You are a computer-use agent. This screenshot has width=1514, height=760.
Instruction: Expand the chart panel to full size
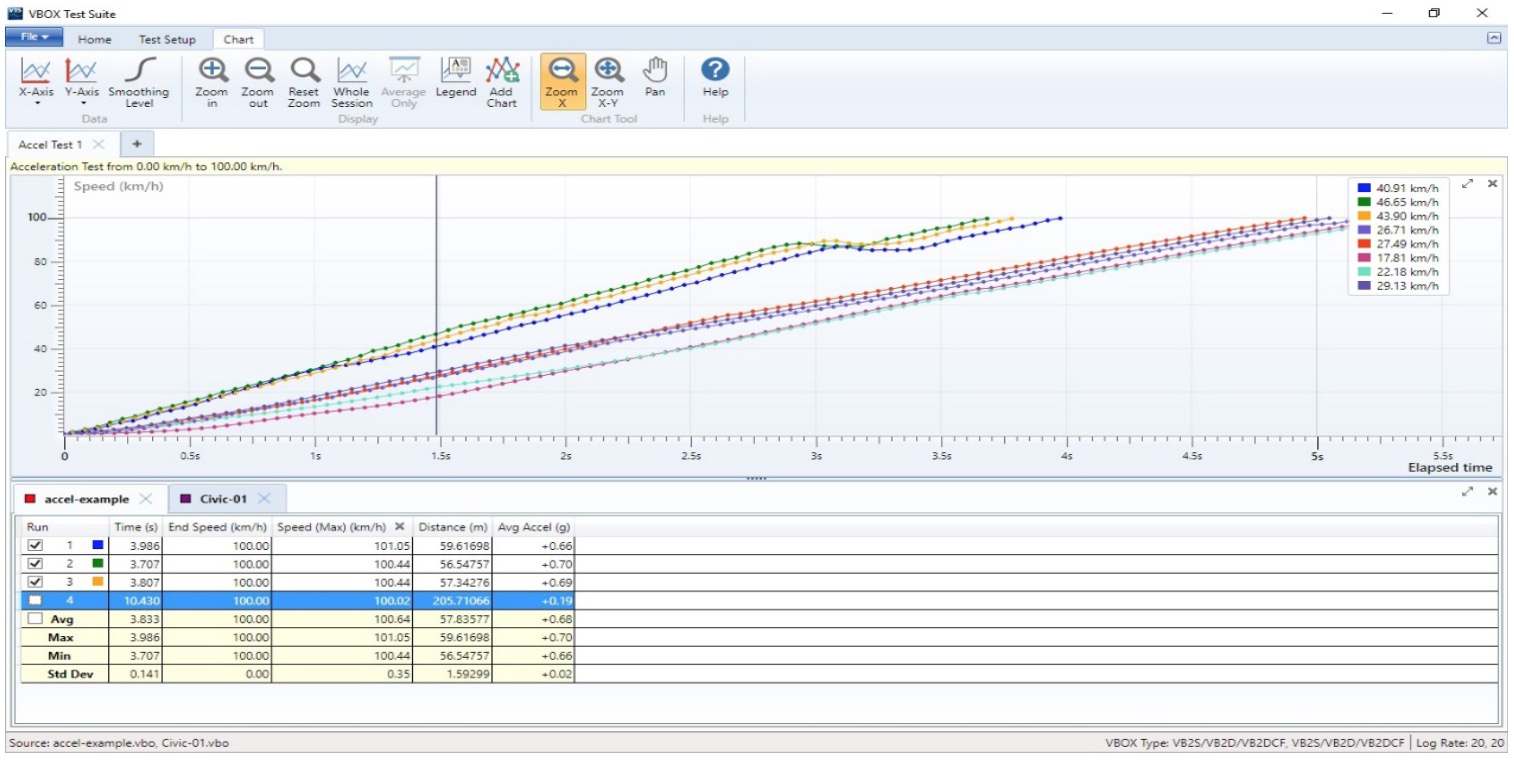(1467, 184)
